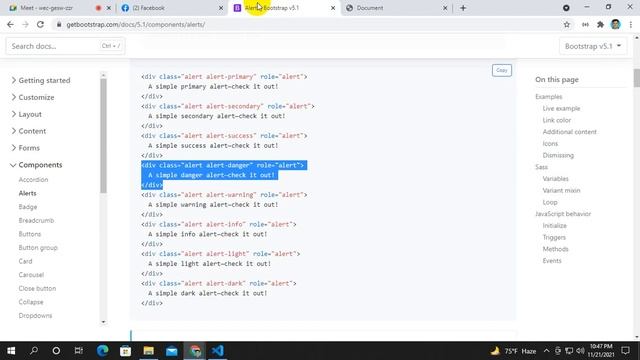Viewport: 640px width, 360px height.
Task: Copy the alert code snippet
Action: pyautogui.click(x=502, y=70)
